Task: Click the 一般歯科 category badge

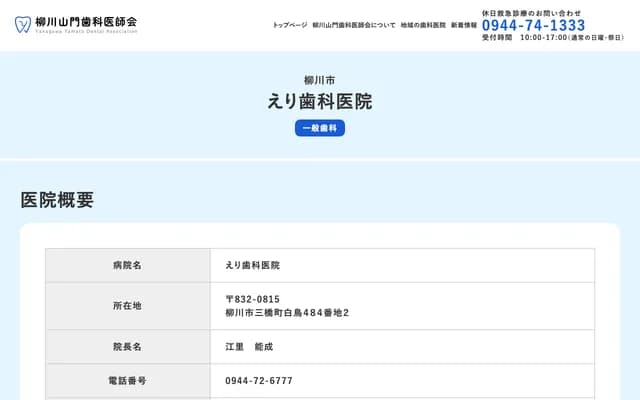Action: 320,128
